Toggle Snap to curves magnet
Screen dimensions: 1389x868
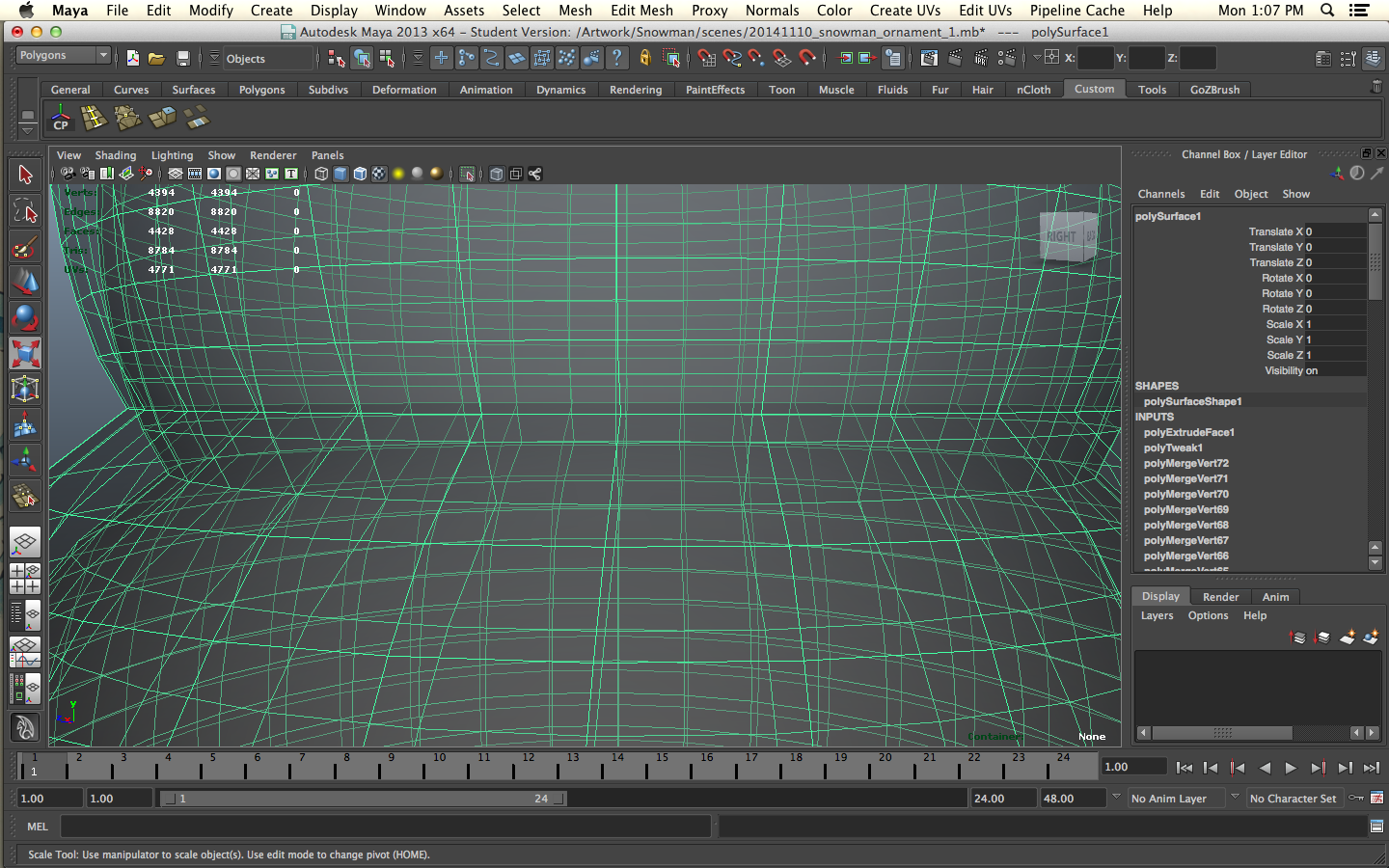point(732,58)
